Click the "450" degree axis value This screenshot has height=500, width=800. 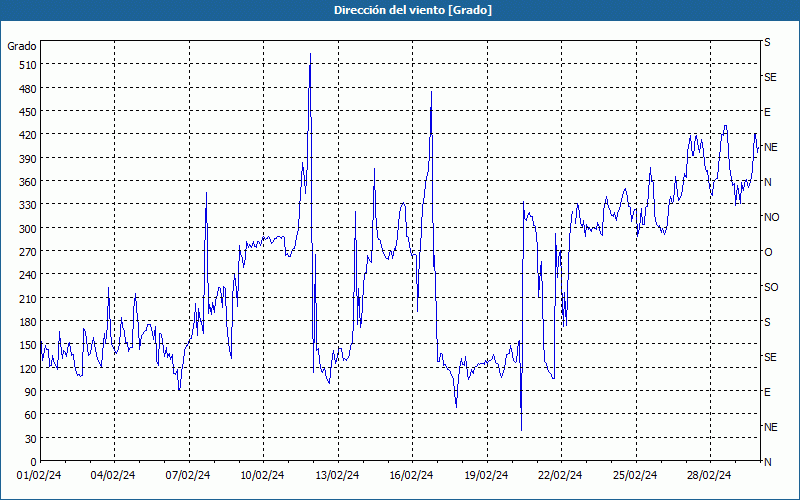[x=28, y=112]
